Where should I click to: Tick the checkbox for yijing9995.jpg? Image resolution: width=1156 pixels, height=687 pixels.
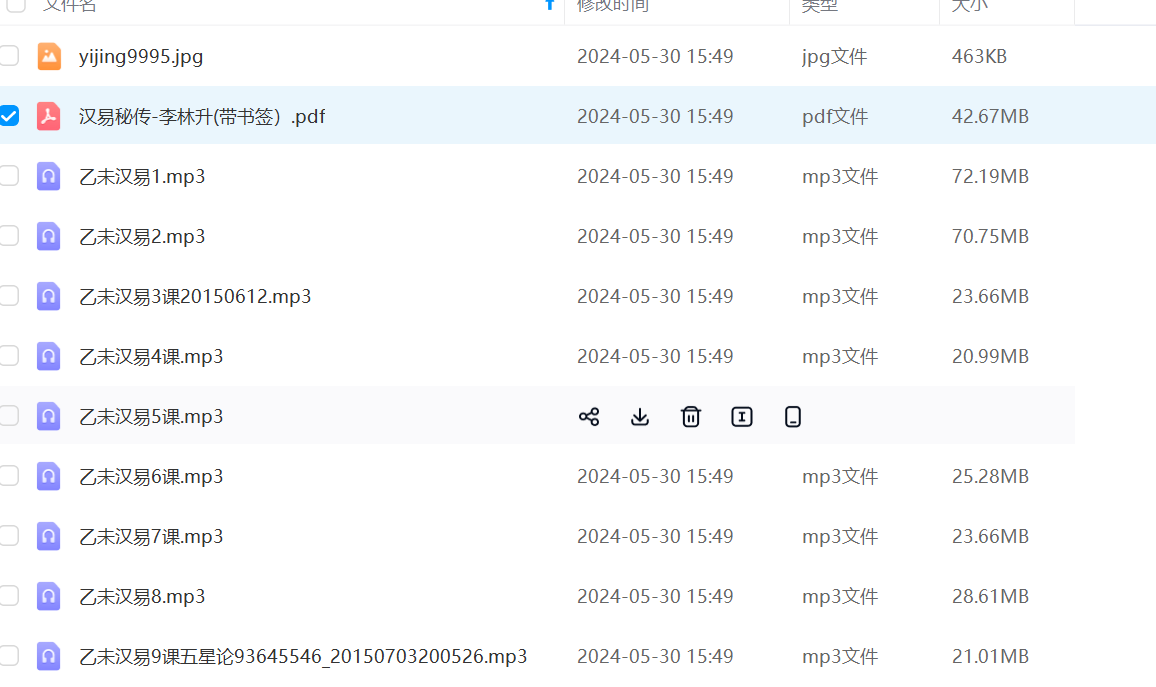[x=9, y=56]
